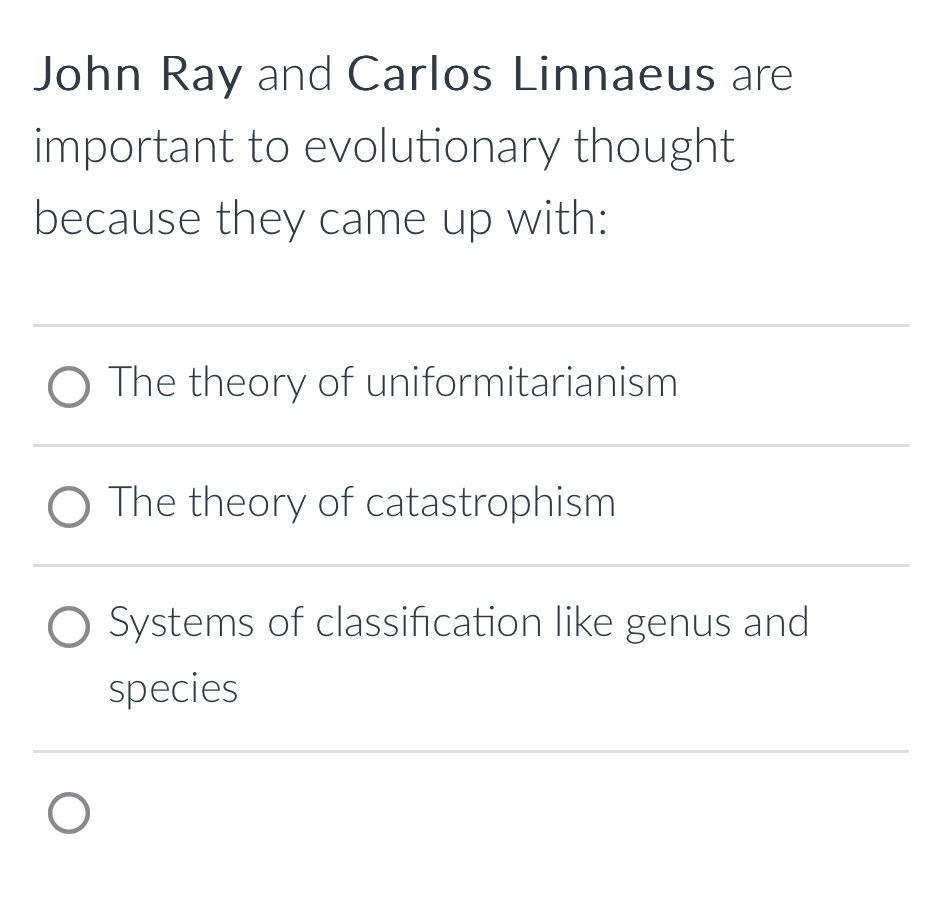This screenshot has width=930, height=921.
Task: Select the catastrophism radio button
Action: (x=68, y=507)
